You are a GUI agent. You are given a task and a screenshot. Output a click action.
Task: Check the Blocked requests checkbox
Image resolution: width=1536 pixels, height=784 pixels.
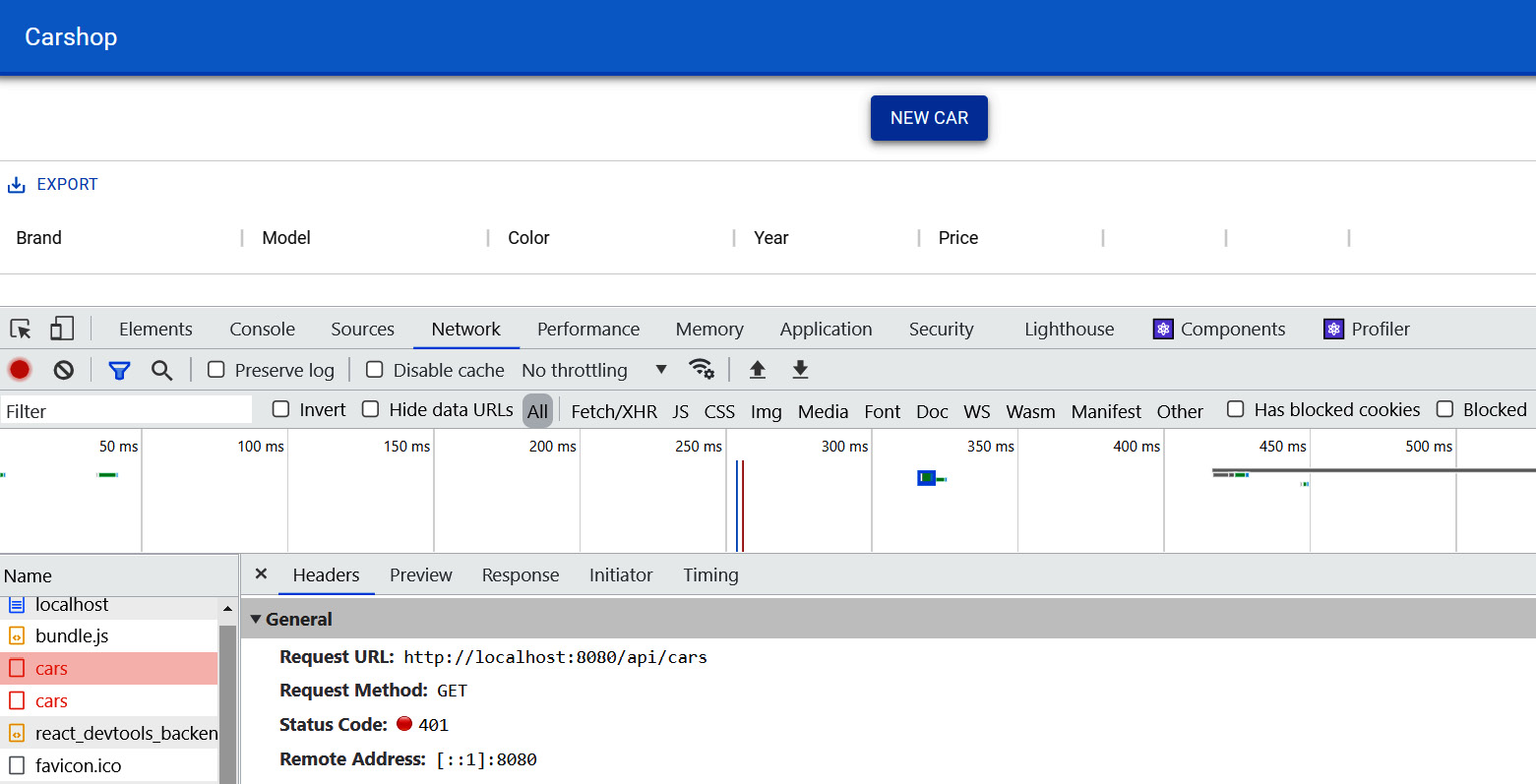pyautogui.click(x=1445, y=409)
